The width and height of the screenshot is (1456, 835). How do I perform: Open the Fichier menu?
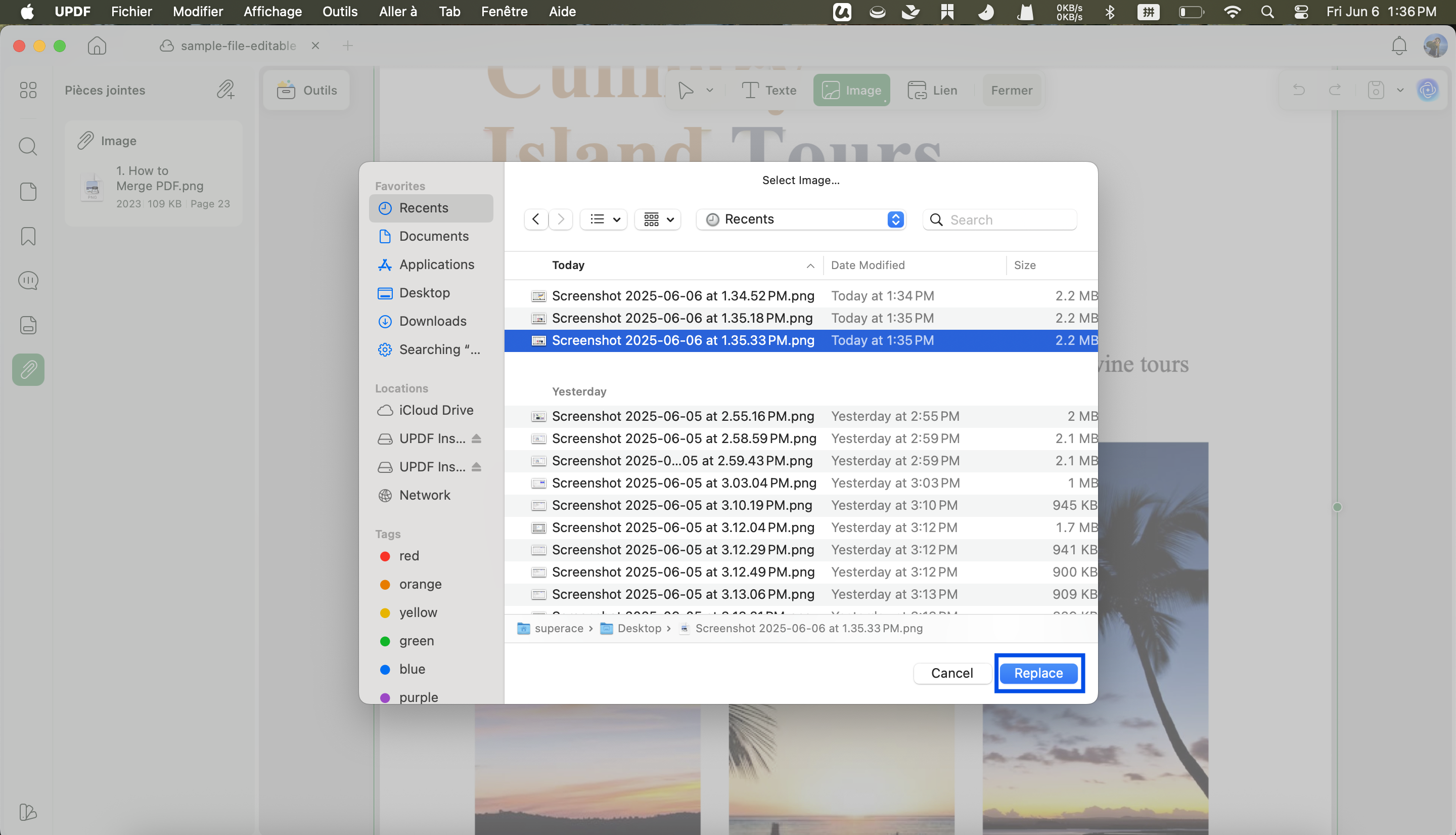pos(131,12)
